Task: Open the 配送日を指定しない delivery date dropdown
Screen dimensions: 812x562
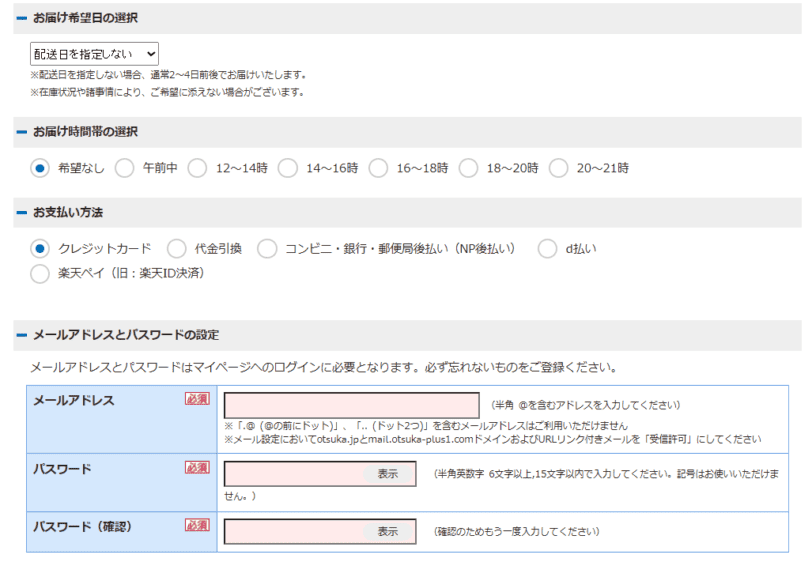Action: (94, 54)
